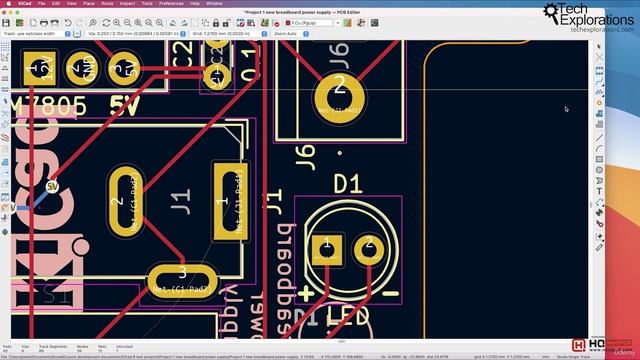Viewport: 640px width, 360px height.
Task: Open the via size dropdown
Action: [136, 34]
